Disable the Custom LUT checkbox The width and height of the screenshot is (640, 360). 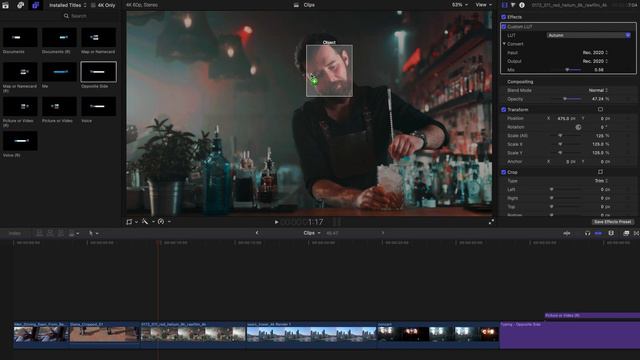504,27
